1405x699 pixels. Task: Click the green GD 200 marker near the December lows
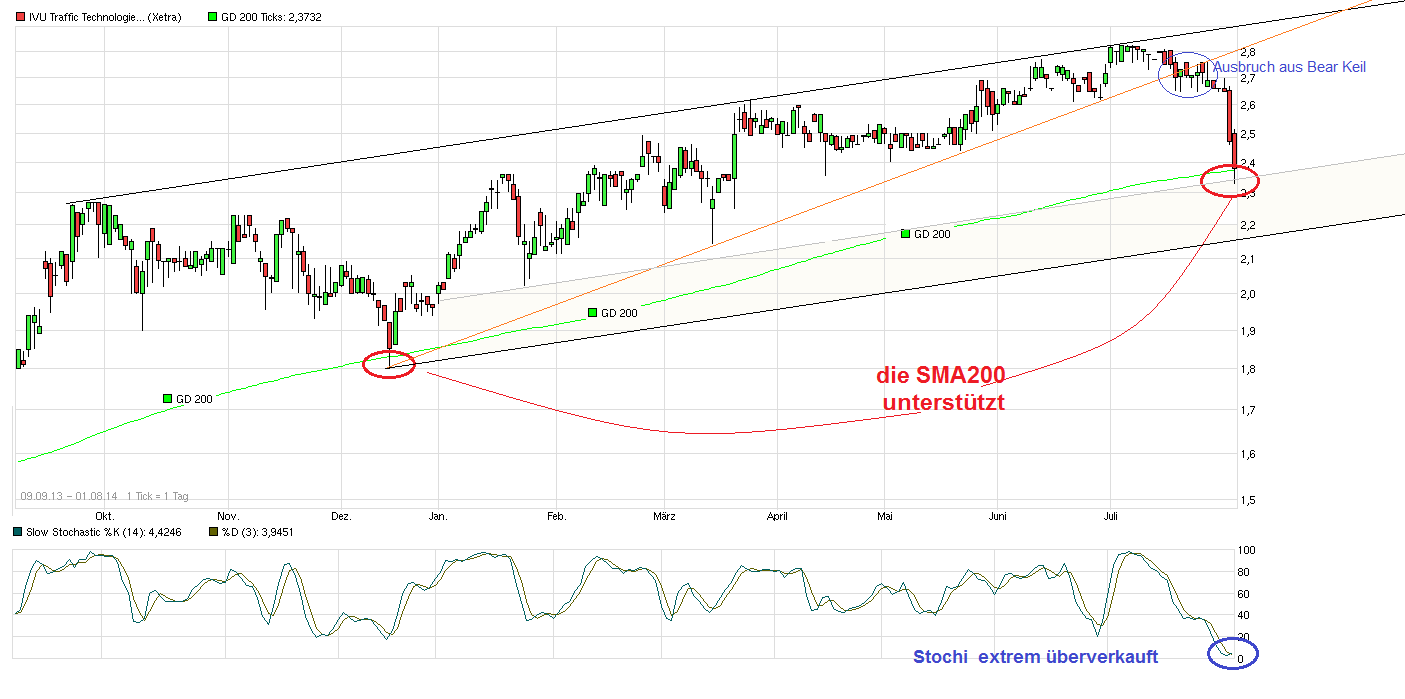(166, 397)
